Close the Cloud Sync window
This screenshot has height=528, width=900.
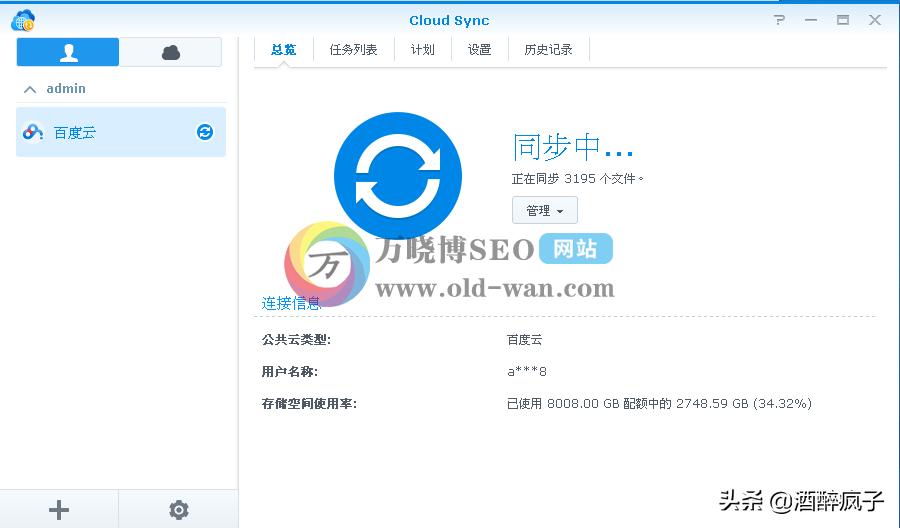[x=875, y=20]
